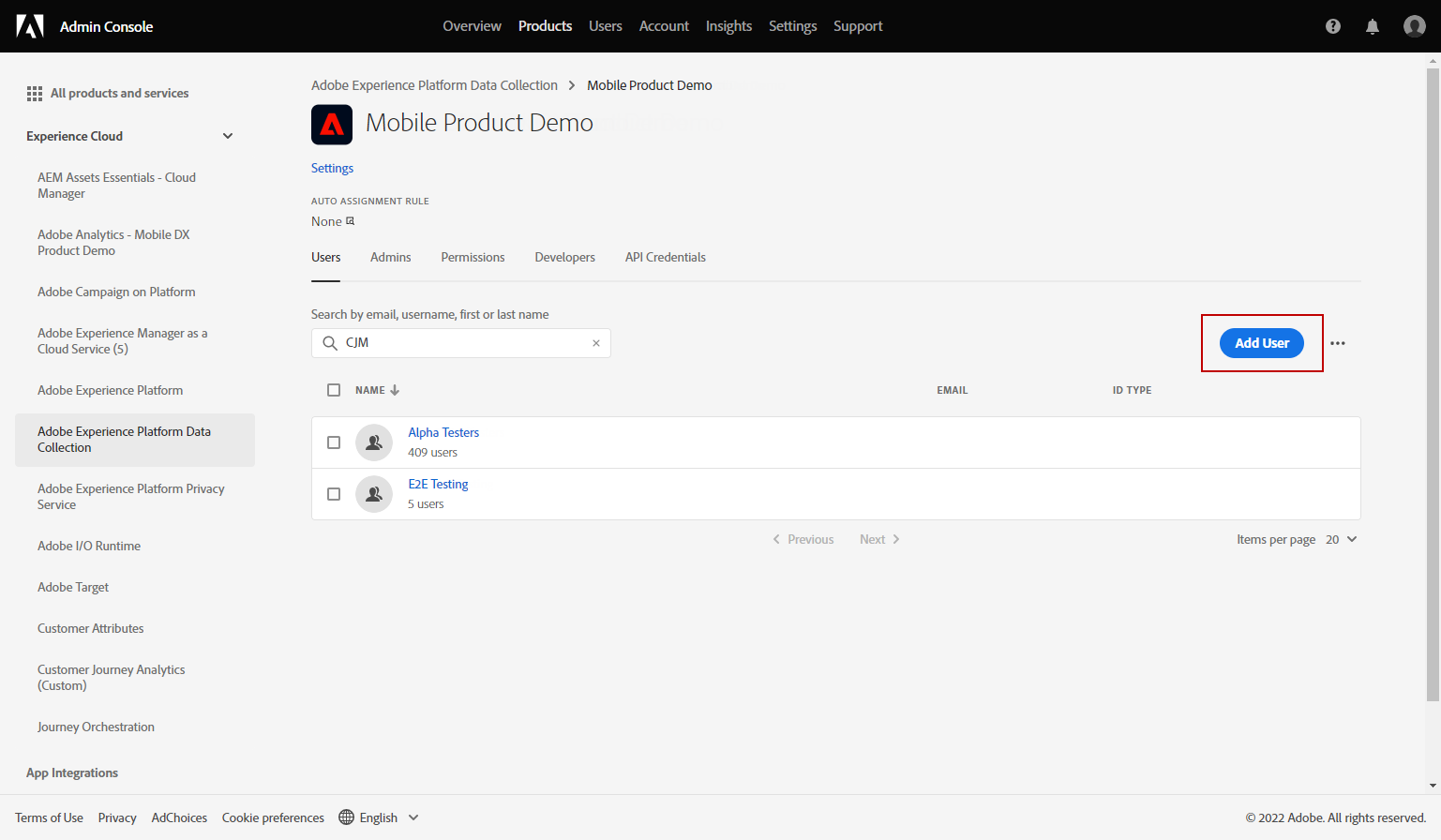Click the Adobe logo in header
The width and height of the screenshot is (1441, 840).
coord(30,26)
